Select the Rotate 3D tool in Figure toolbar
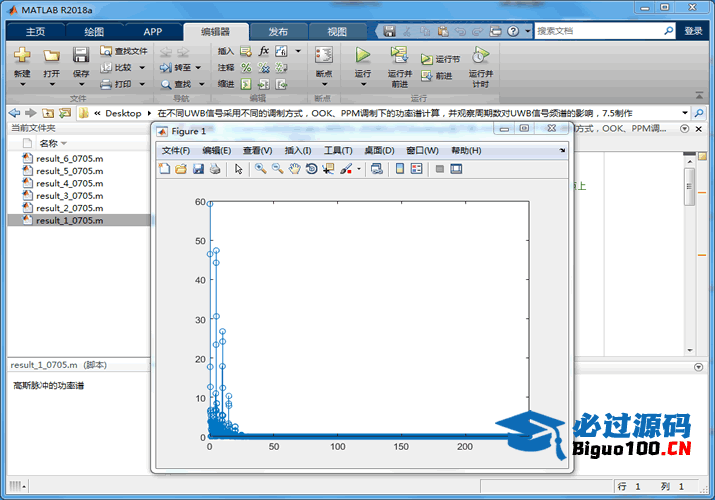Image resolution: width=715 pixels, height=500 pixels. pyautogui.click(x=311, y=169)
